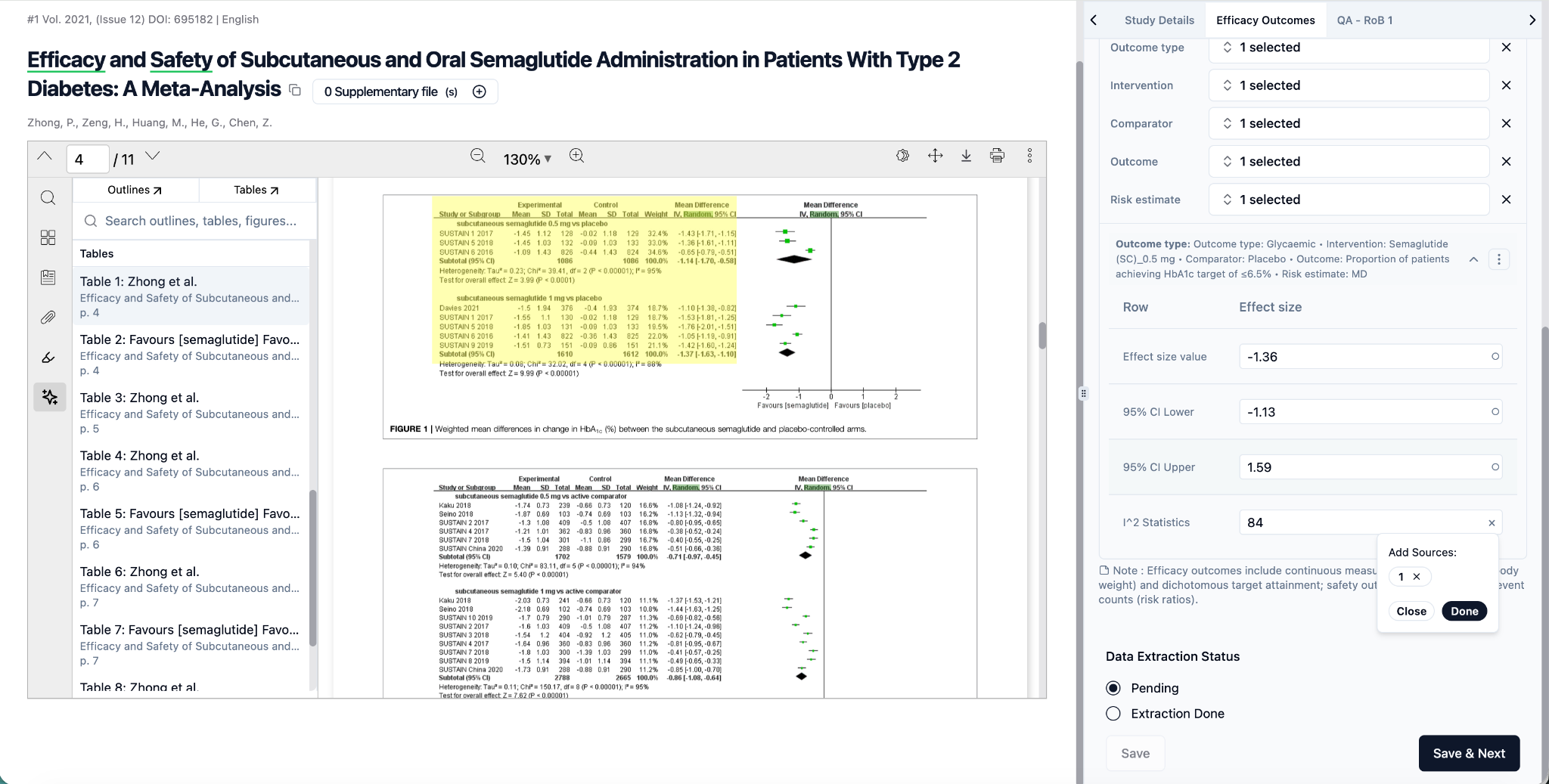1549x784 pixels.
Task: Click the add supplementary file plus icon
Action: pyautogui.click(x=479, y=91)
